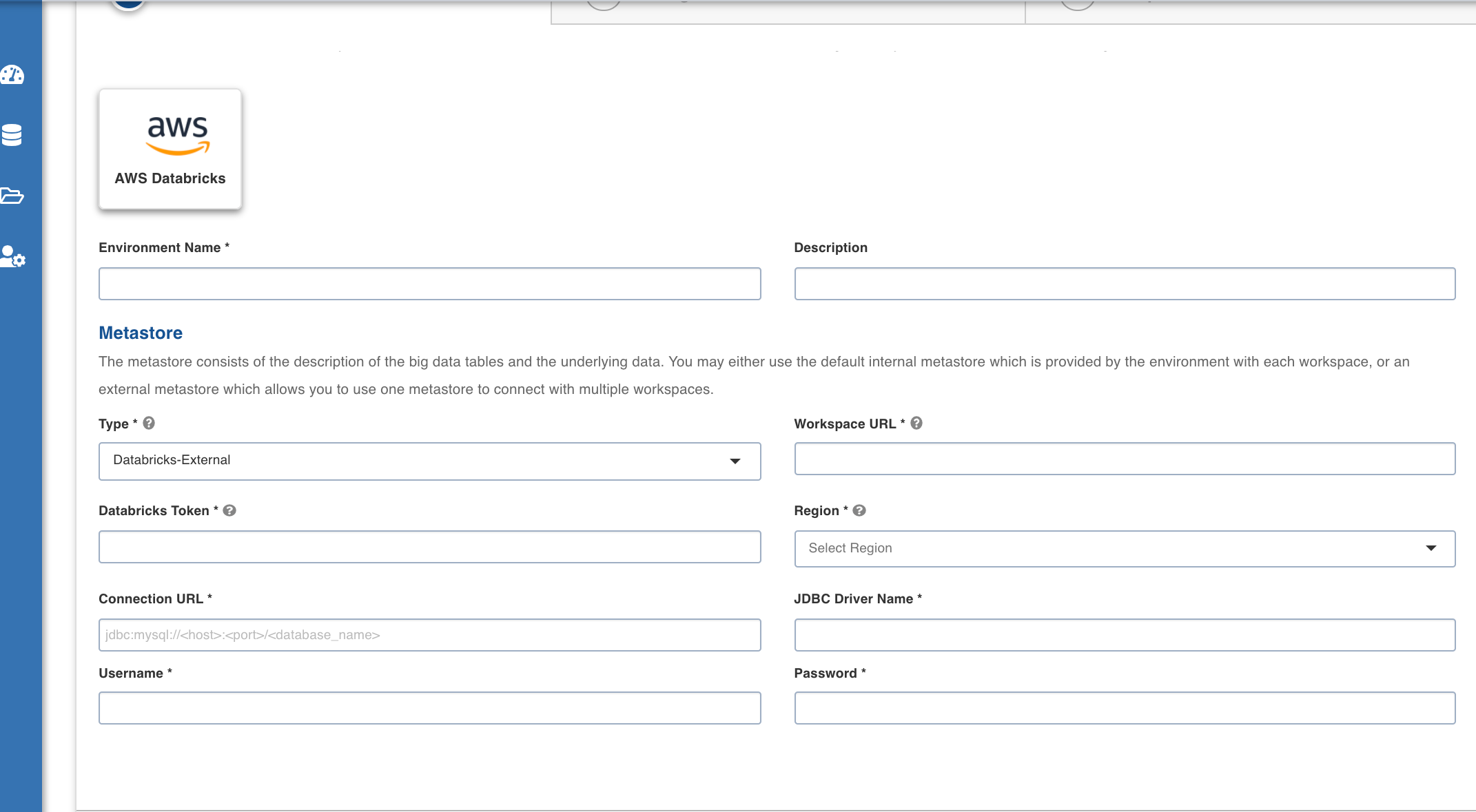
Task: Open the database stack icon in sidebar
Action: pos(12,135)
